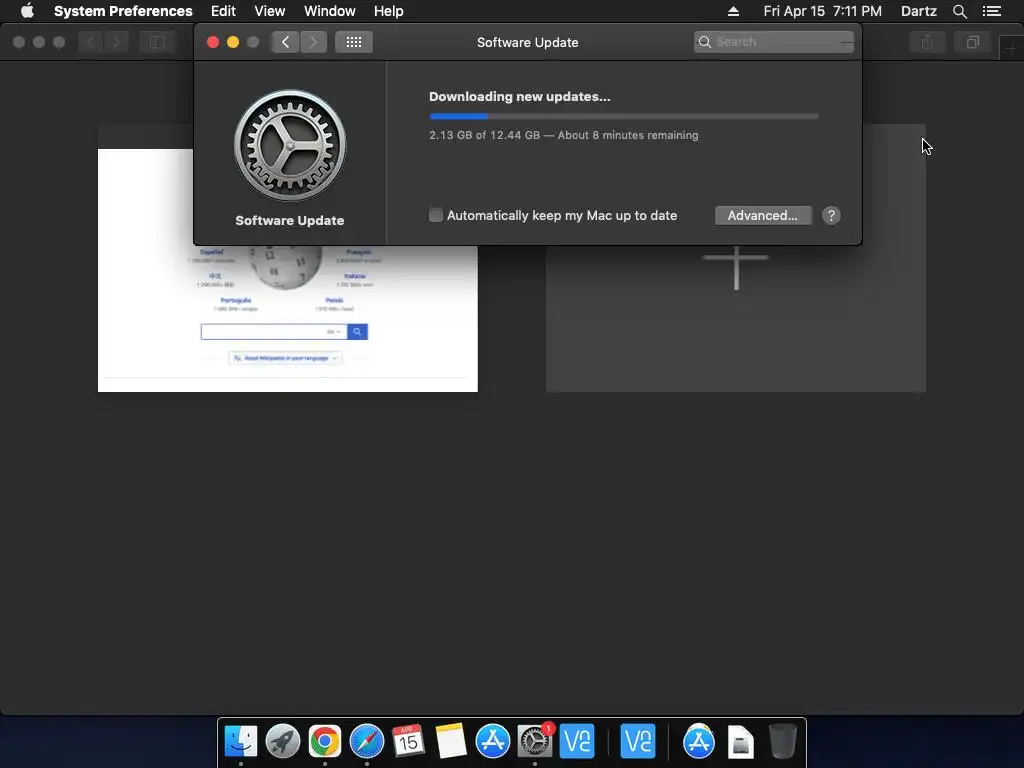Open the disk image file in Dock
This screenshot has width=1024, height=768.
coord(741,742)
